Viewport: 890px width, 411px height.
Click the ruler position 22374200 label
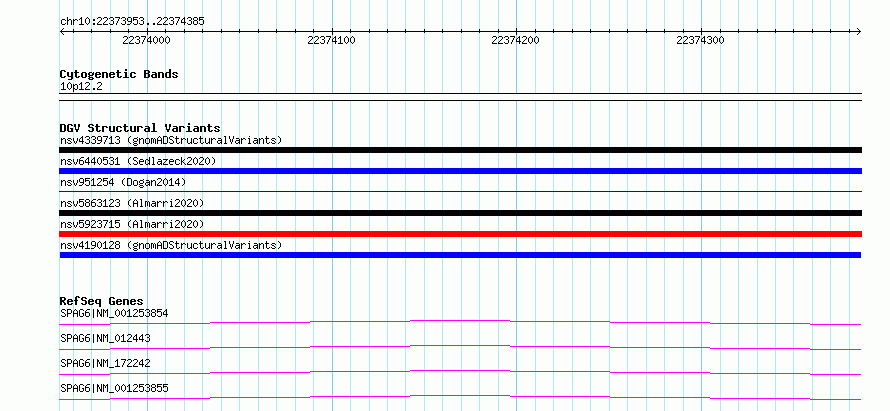tap(515, 40)
